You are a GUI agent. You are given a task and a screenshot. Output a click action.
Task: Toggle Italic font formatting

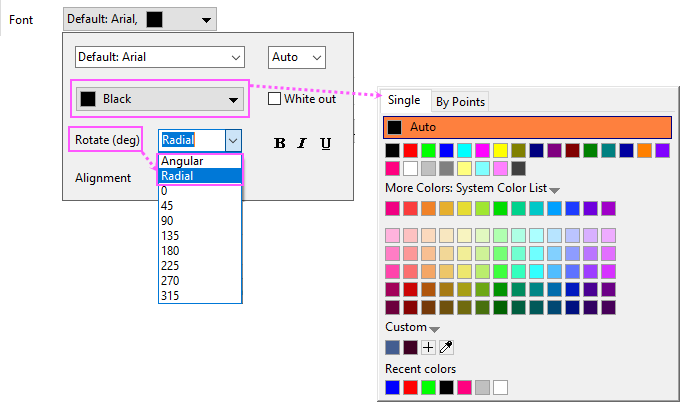coord(302,143)
